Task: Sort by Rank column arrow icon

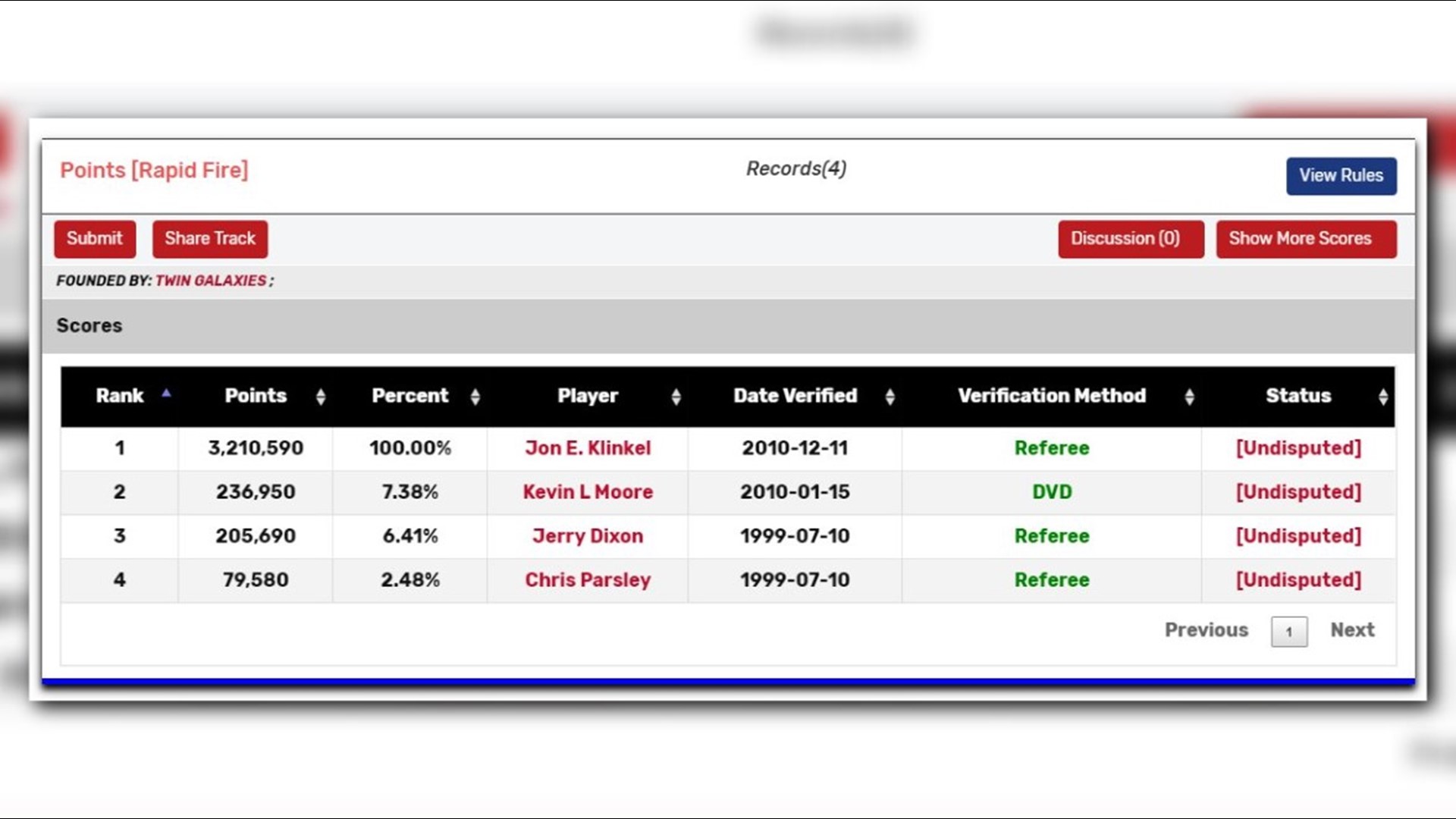Action: (x=166, y=393)
